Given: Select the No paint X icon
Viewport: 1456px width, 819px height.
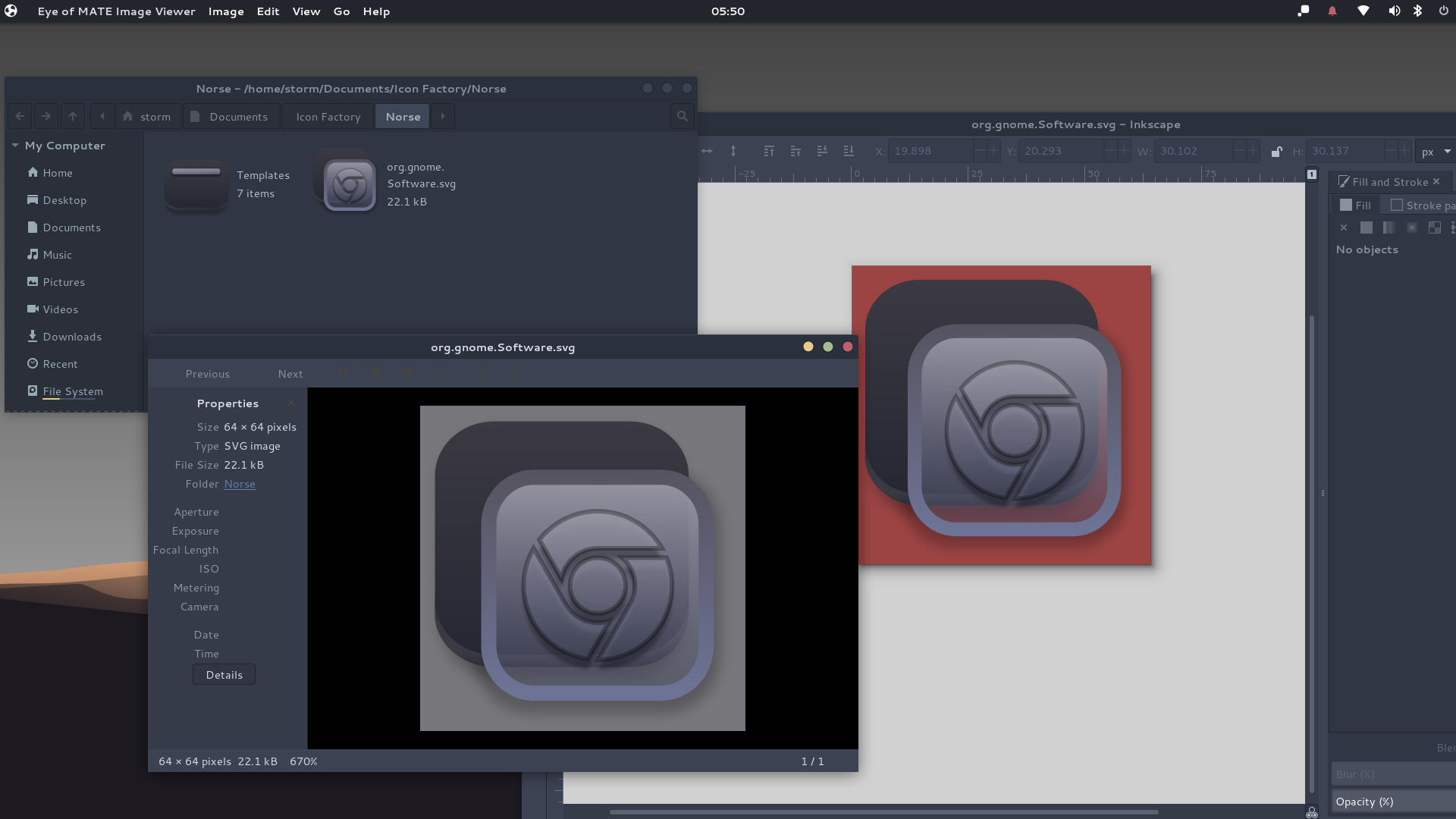Looking at the screenshot, I should (x=1344, y=227).
